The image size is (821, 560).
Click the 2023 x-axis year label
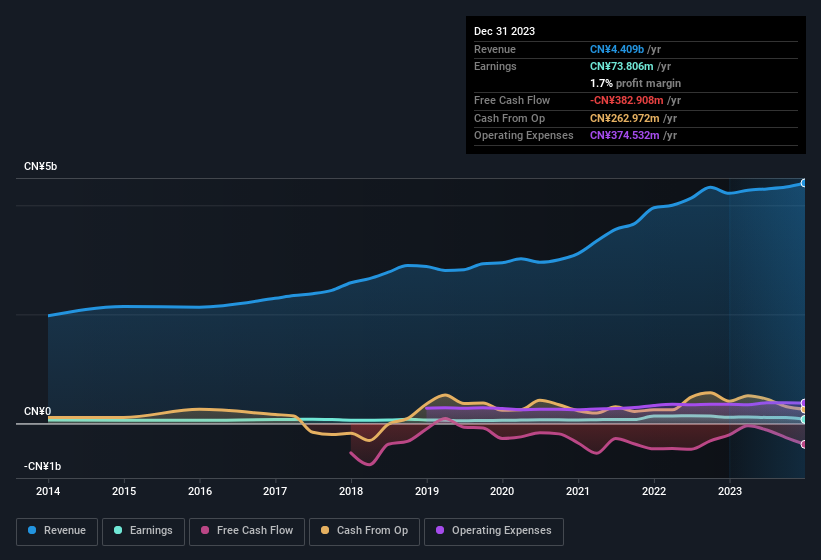pyautogui.click(x=730, y=491)
